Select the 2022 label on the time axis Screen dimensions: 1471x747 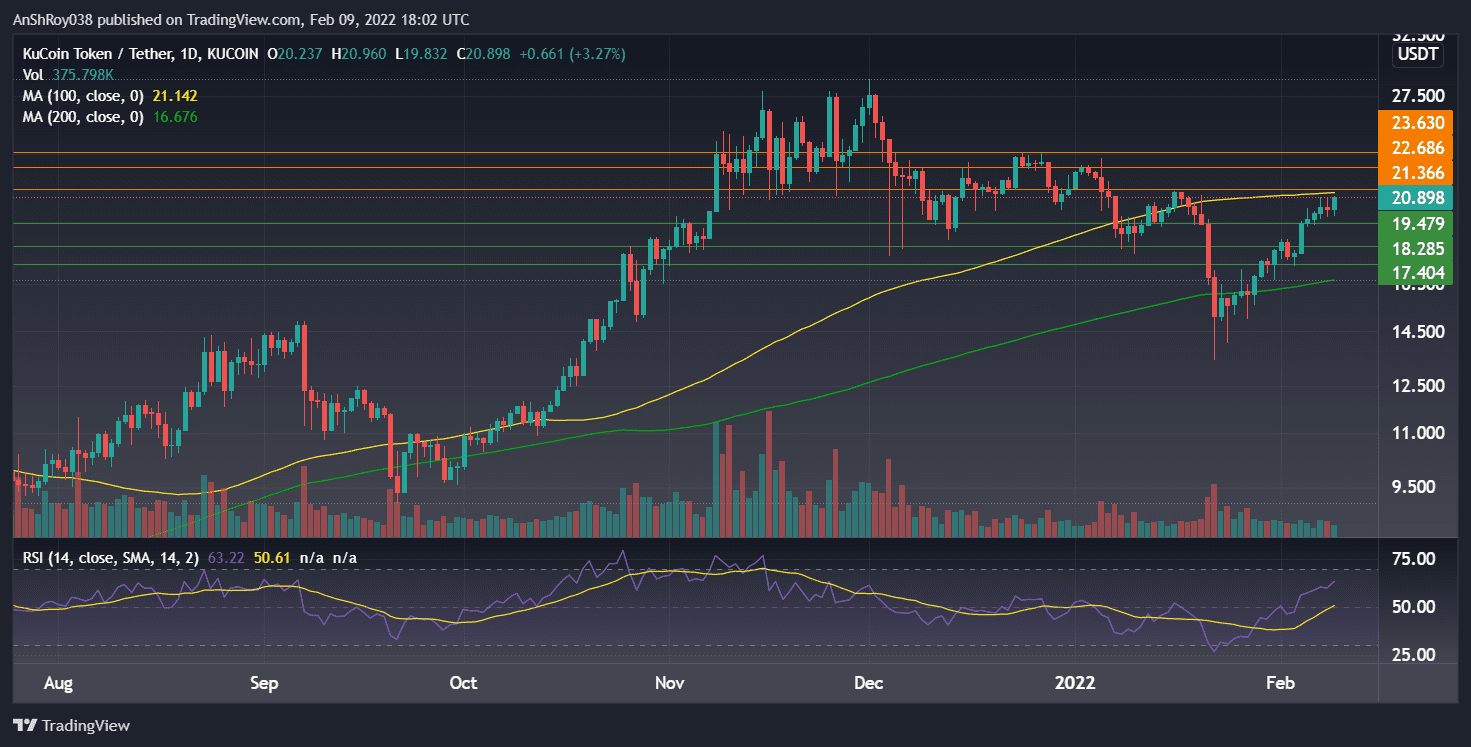pyautogui.click(x=1075, y=683)
